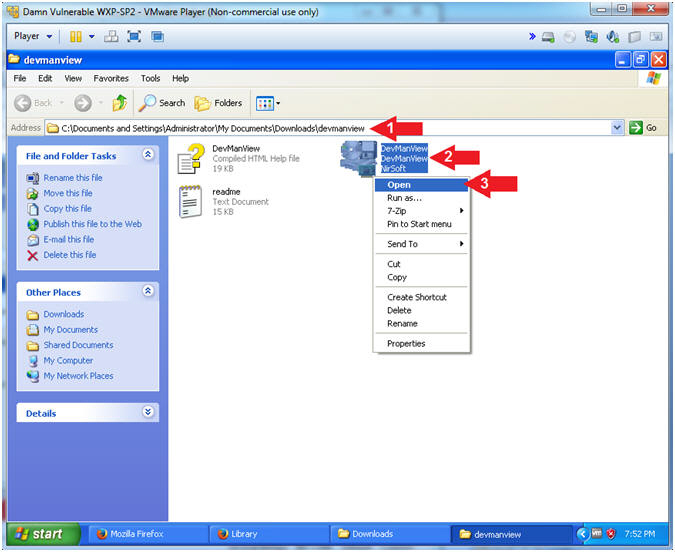Screen dimensions: 675x552
Task: Enter VMware full screen mode icon
Action: tap(134, 37)
